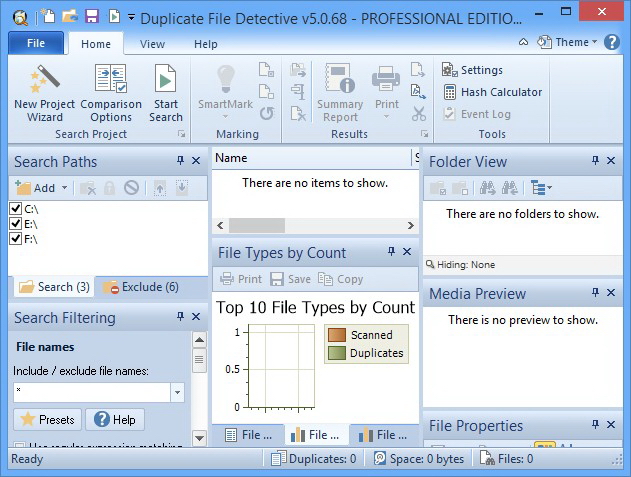Open the File menu

pos(36,44)
